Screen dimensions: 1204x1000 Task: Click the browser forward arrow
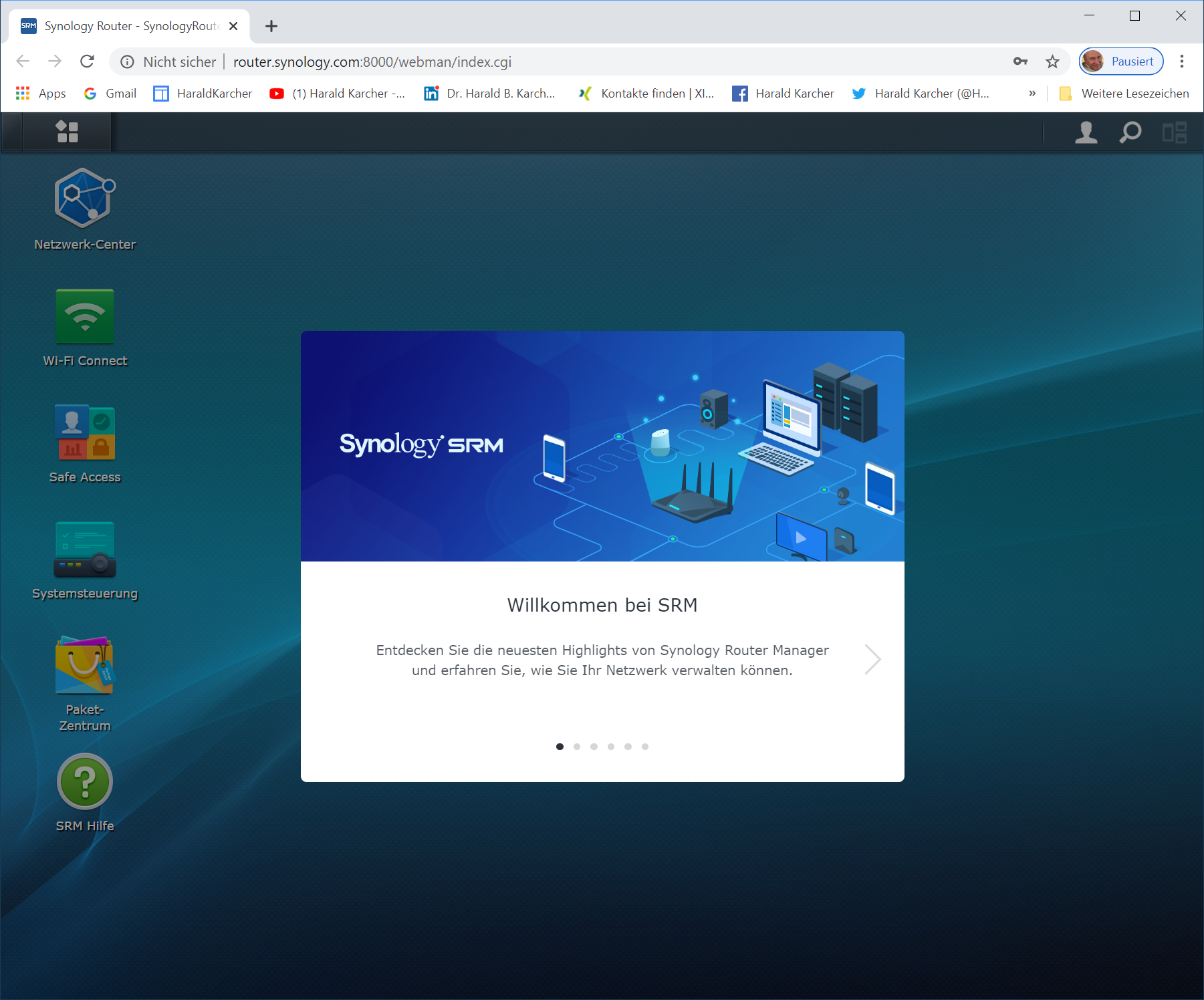tap(55, 61)
